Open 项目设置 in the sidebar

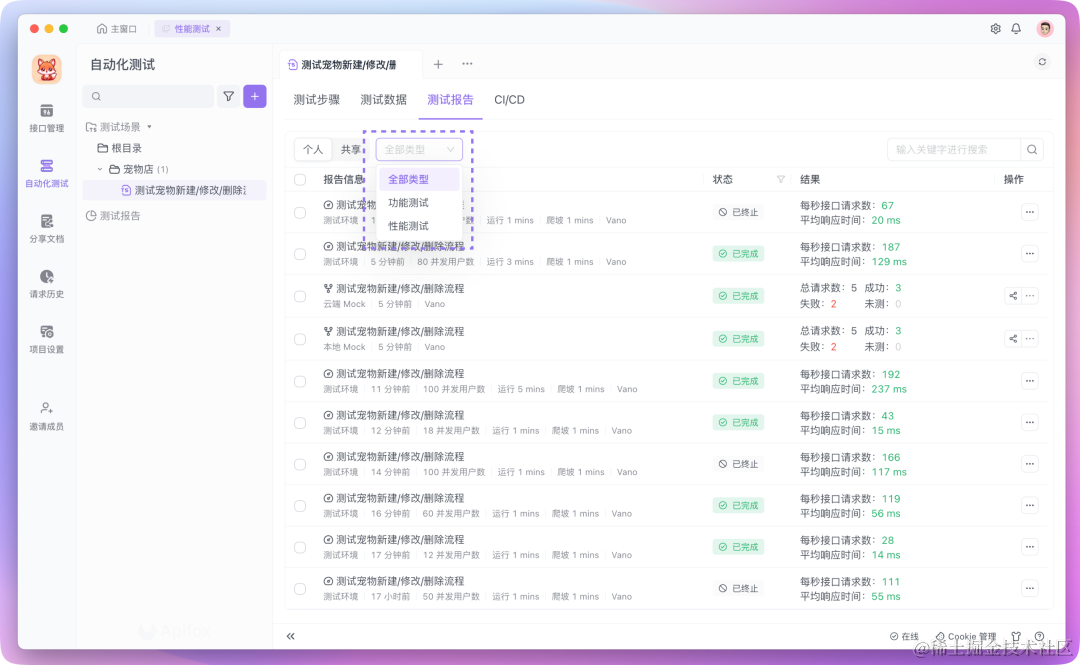tap(46, 338)
